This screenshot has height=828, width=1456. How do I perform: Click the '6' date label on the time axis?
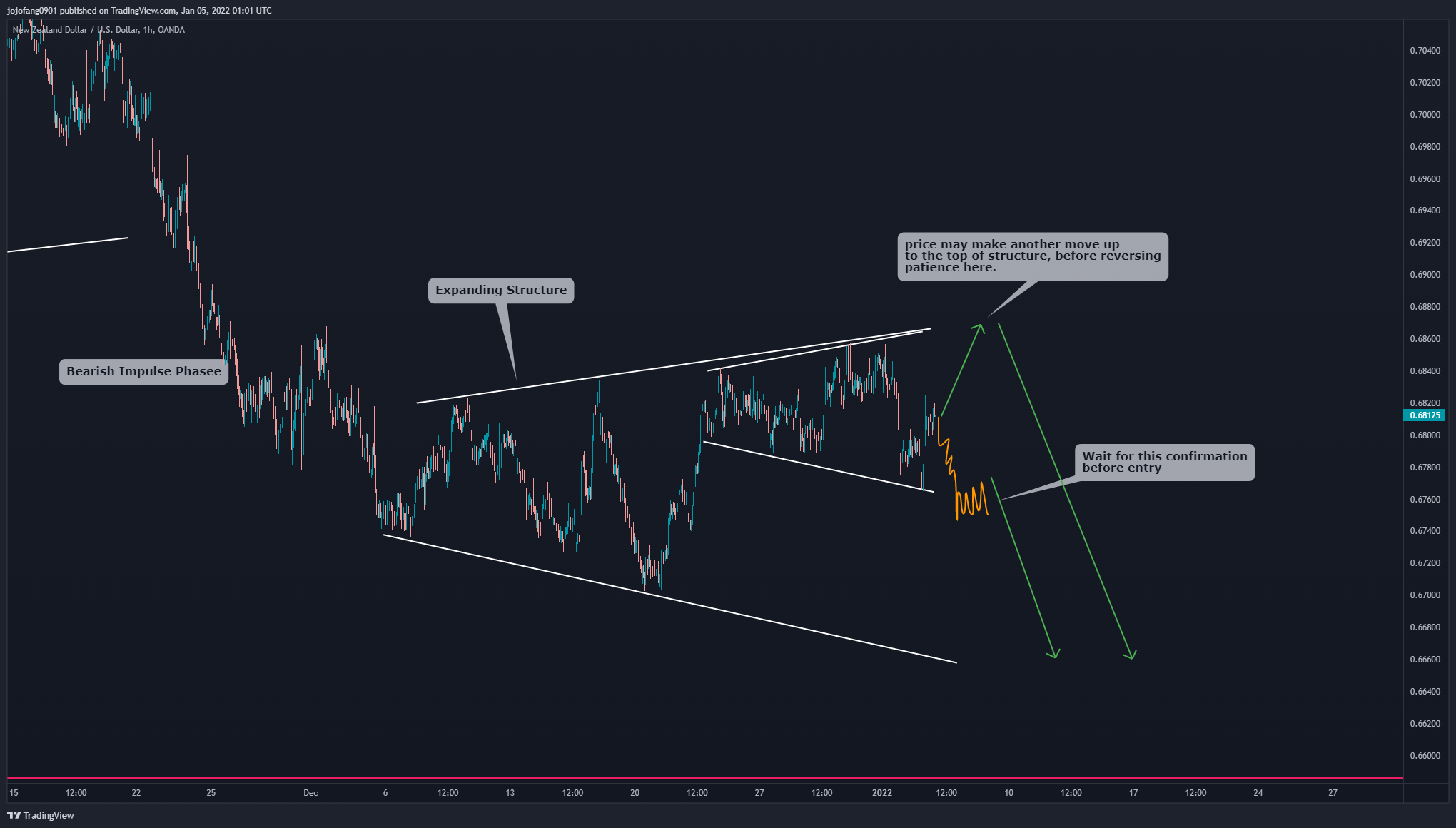385,793
